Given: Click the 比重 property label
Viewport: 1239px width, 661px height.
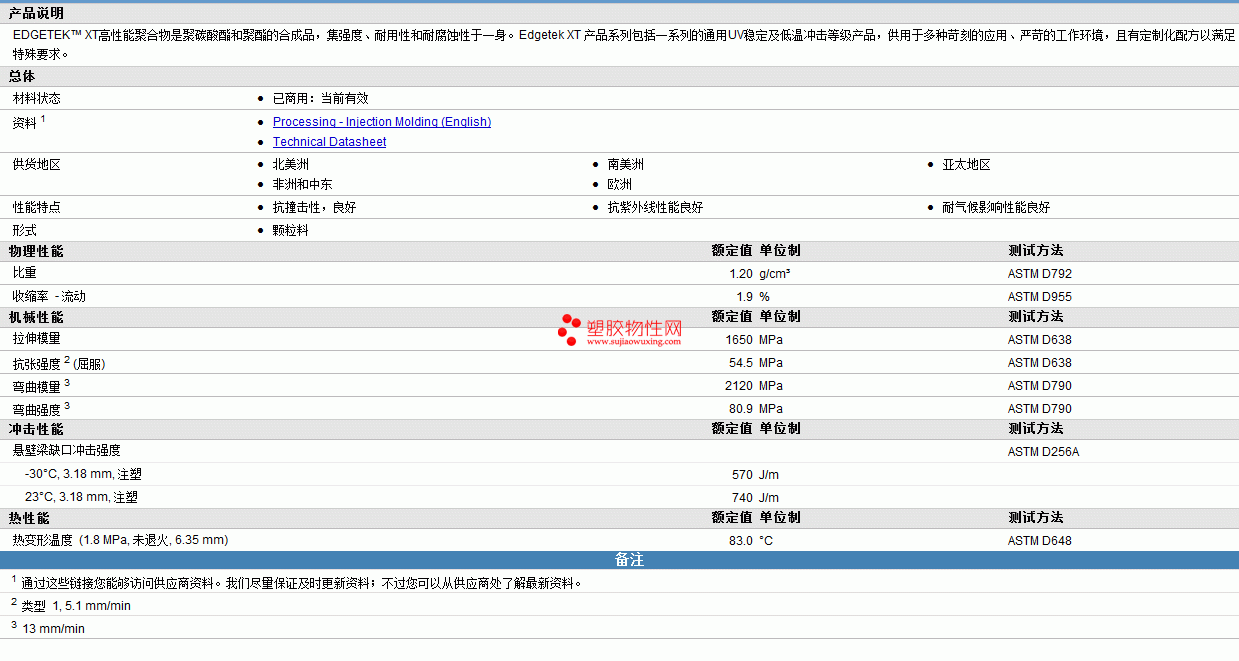Looking at the screenshot, I should (x=24, y=272).
